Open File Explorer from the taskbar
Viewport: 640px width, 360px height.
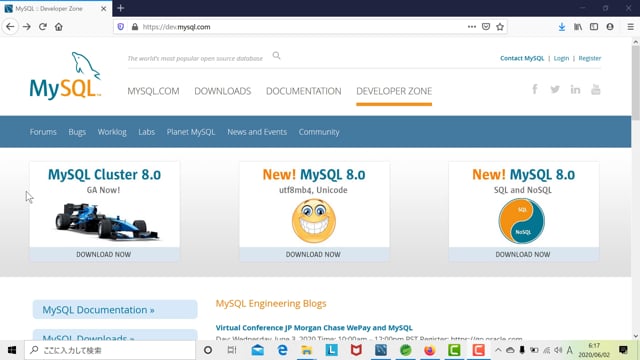pyautogui.click(x=307, y=350)
